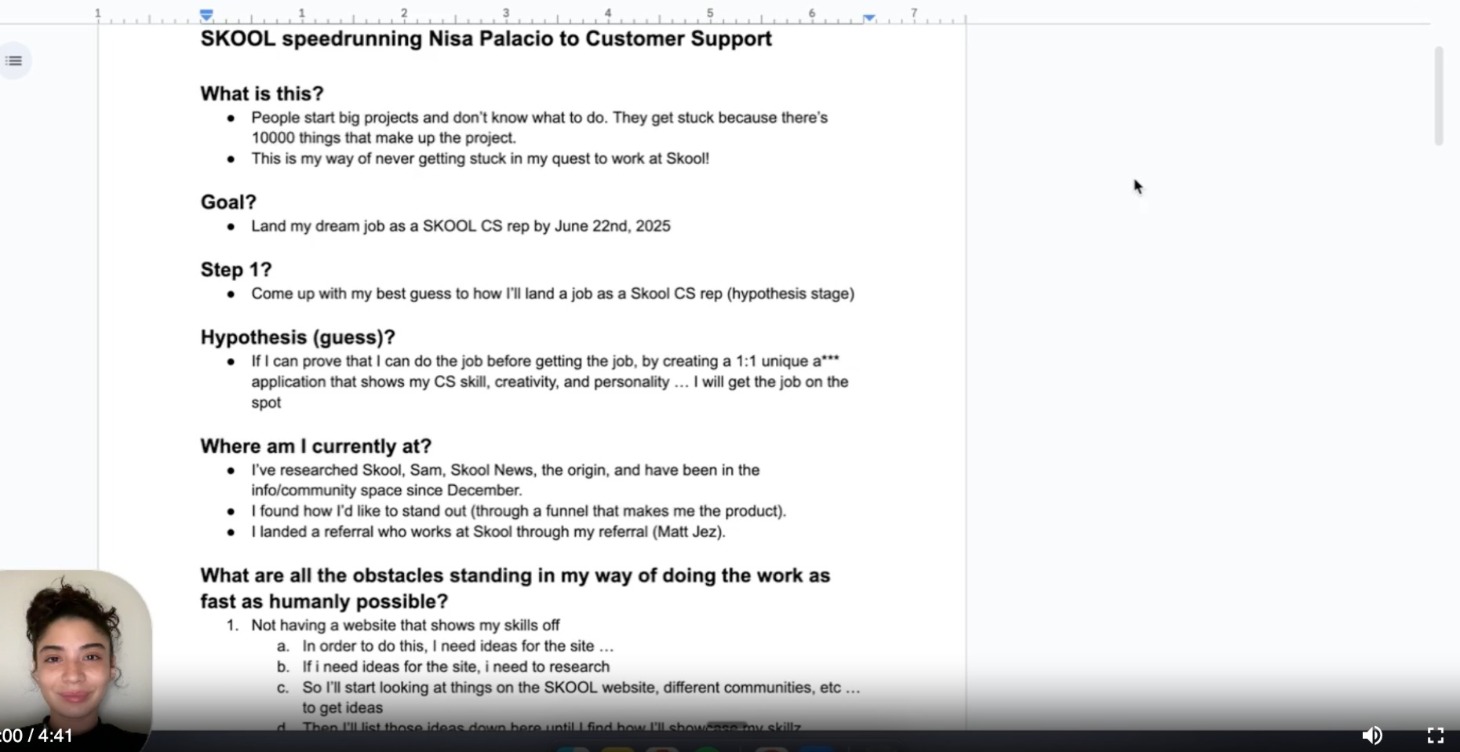The width and height of the screenshot is (1460, 752).
Task: Select the "What is this?" heading
Action: (x=262, y=94)
